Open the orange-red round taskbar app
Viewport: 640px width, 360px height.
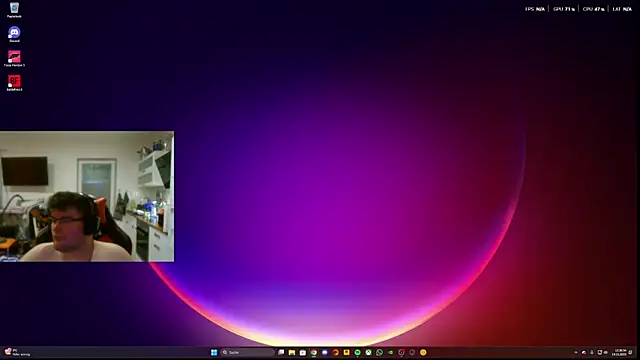[x=336, y=352]
